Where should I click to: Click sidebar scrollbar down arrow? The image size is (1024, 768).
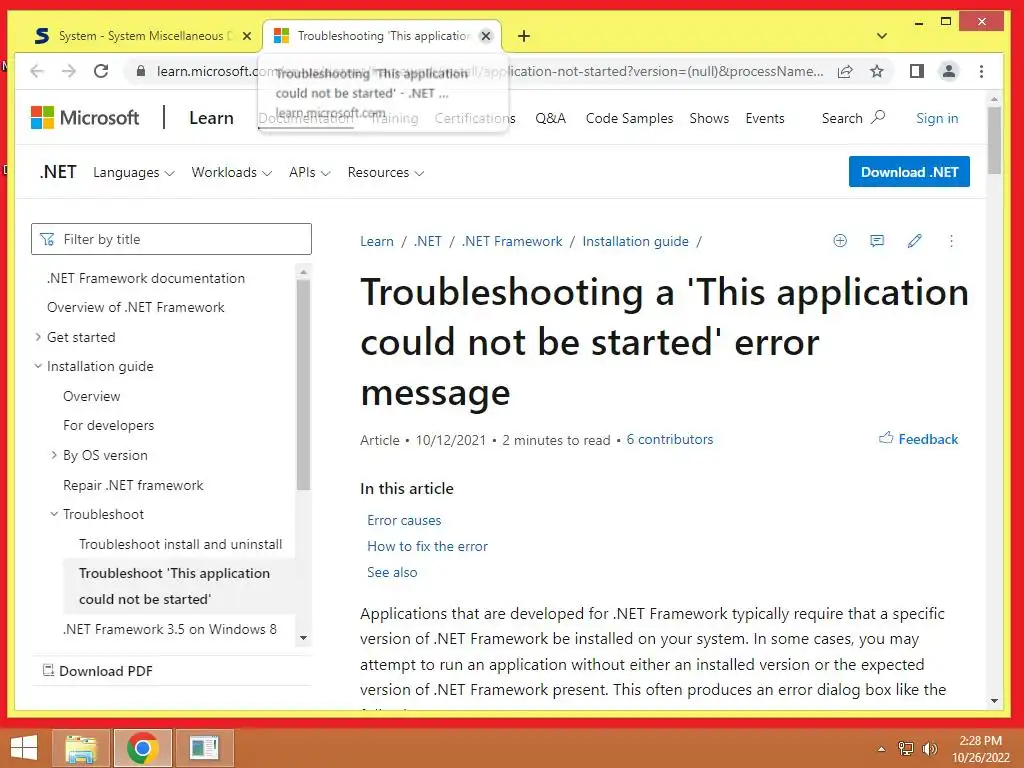303,637
